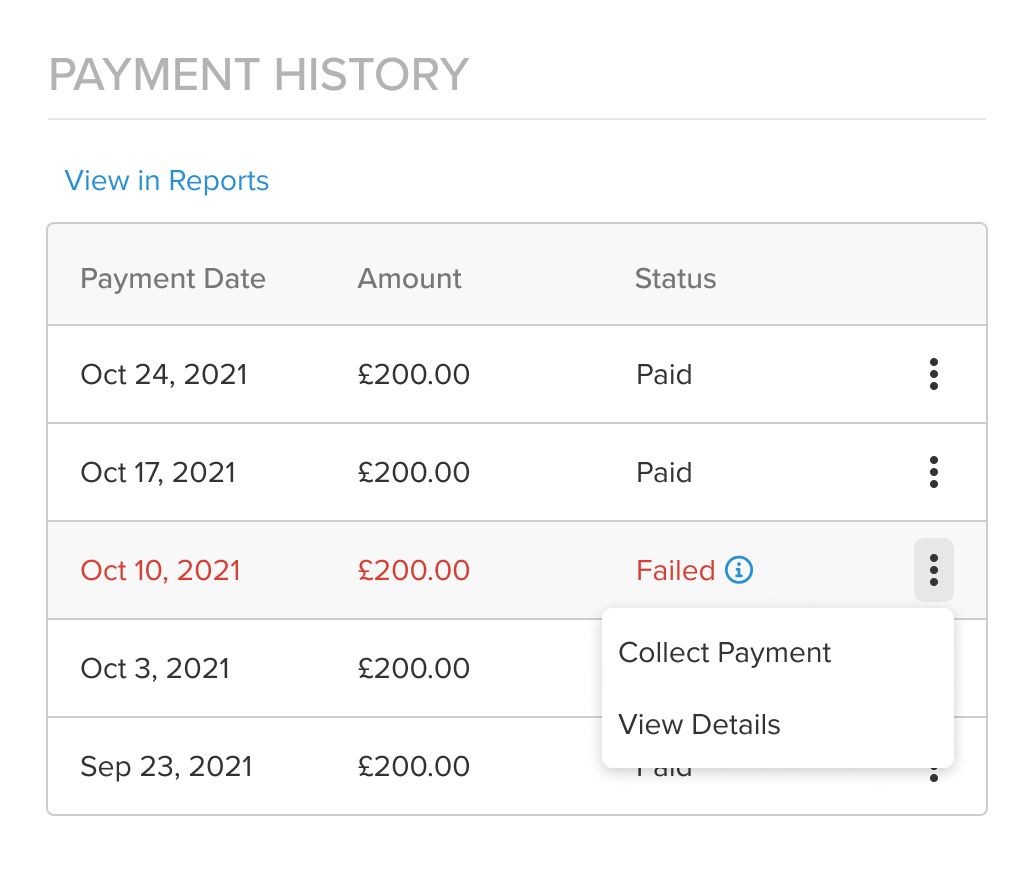Click the red Failed status text

coord(676,570)
